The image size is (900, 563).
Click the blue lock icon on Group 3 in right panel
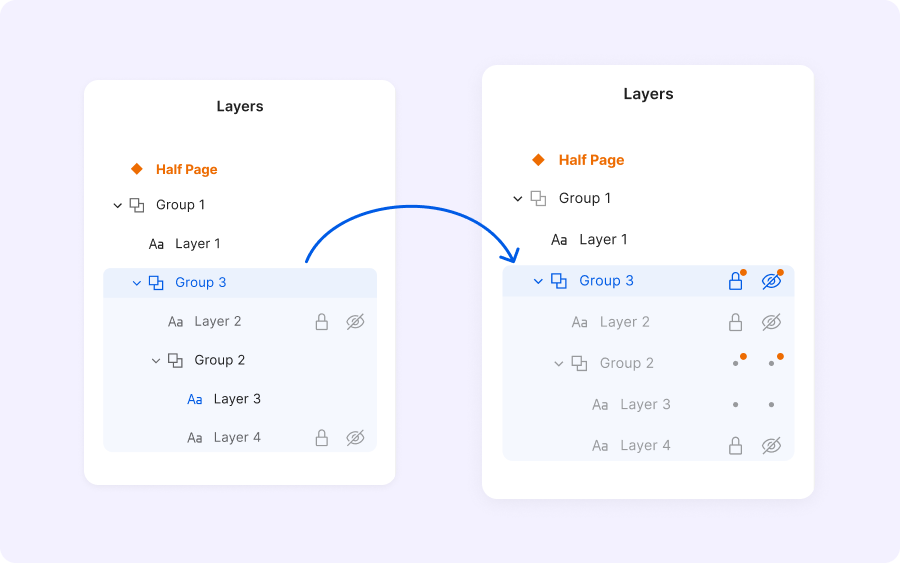coord(735,282)
